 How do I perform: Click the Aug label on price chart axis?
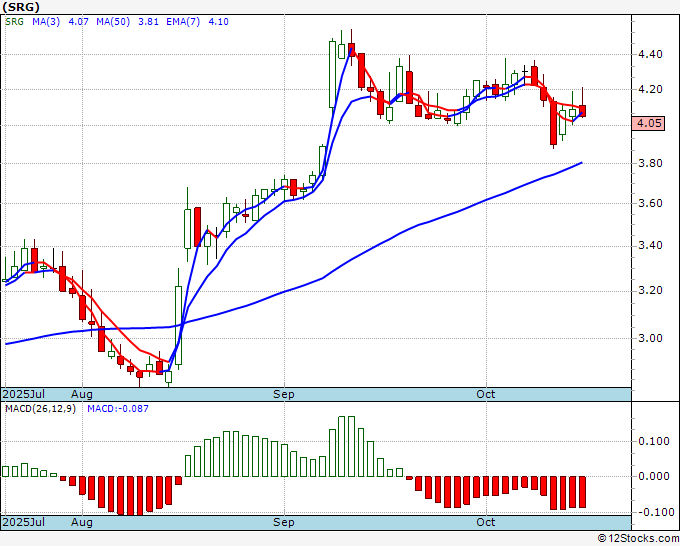tap(82, 395)
